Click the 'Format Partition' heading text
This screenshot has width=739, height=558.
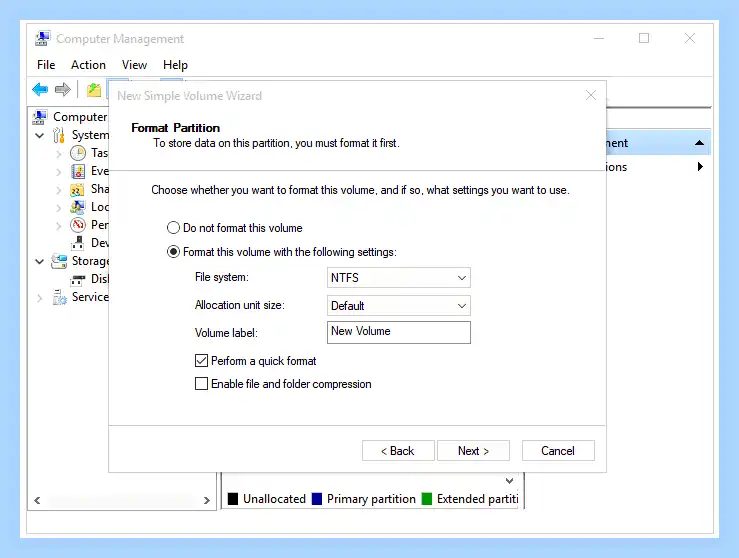point(175,128)
